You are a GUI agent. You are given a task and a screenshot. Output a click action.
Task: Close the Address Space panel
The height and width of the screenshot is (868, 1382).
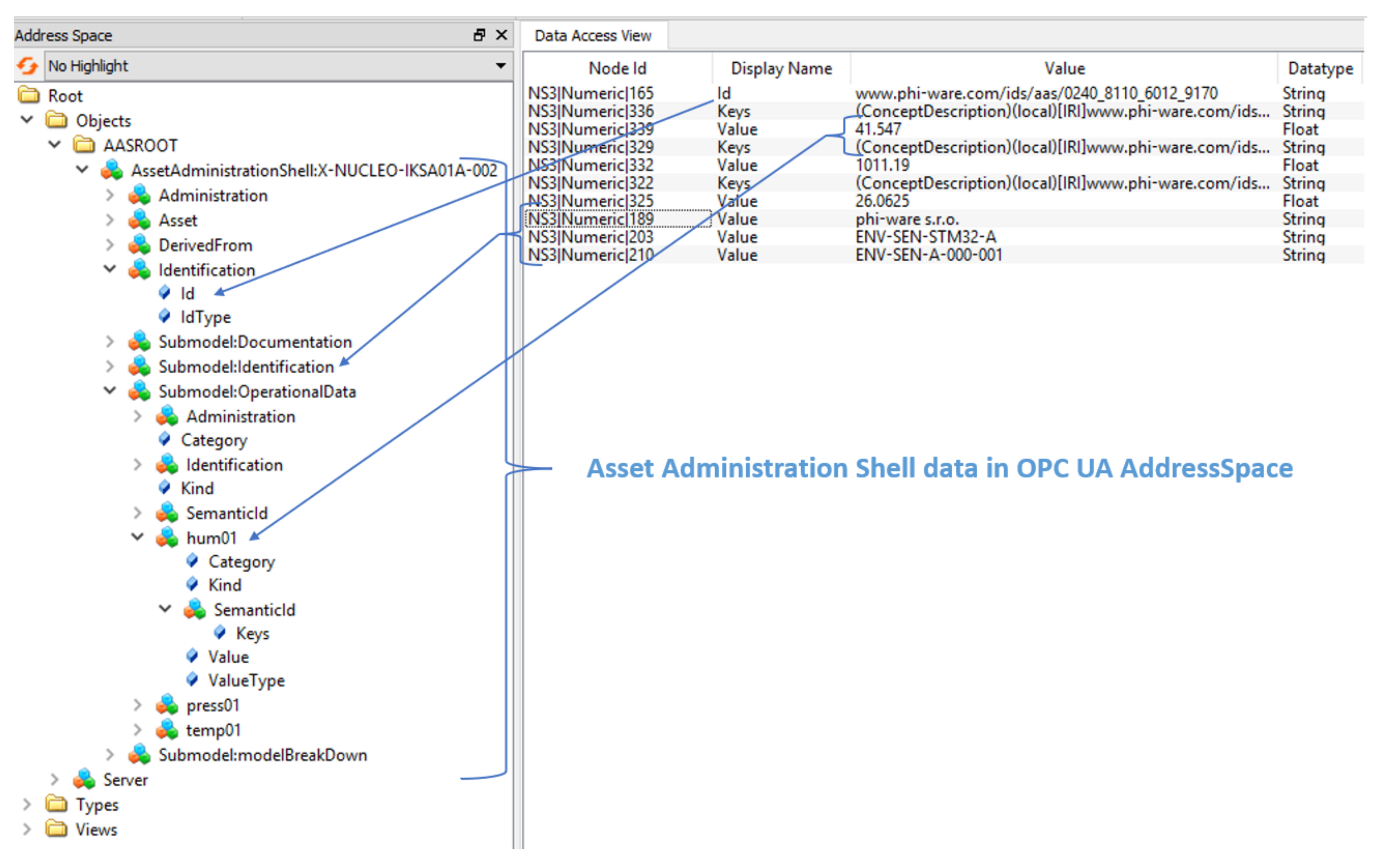point(502,35)
